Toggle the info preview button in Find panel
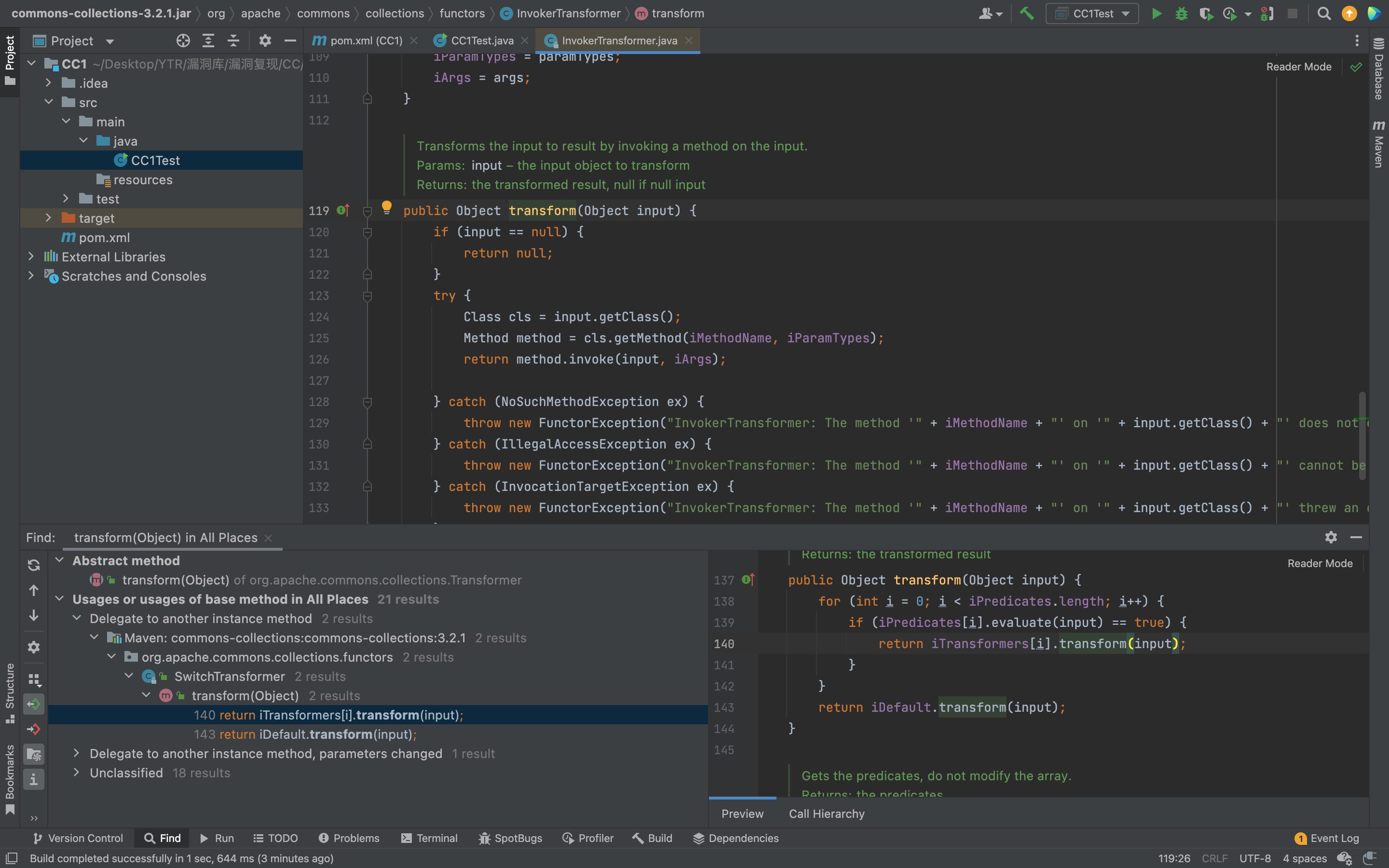 [34, 780]
